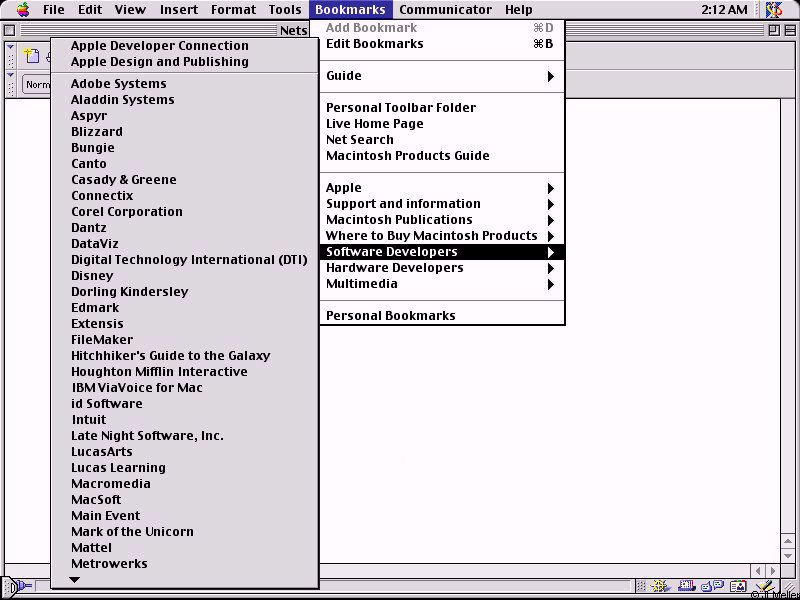Screen dimensions: 800x600
Task: Select the Macromedia bookmark
Action: tap(110, 484)
